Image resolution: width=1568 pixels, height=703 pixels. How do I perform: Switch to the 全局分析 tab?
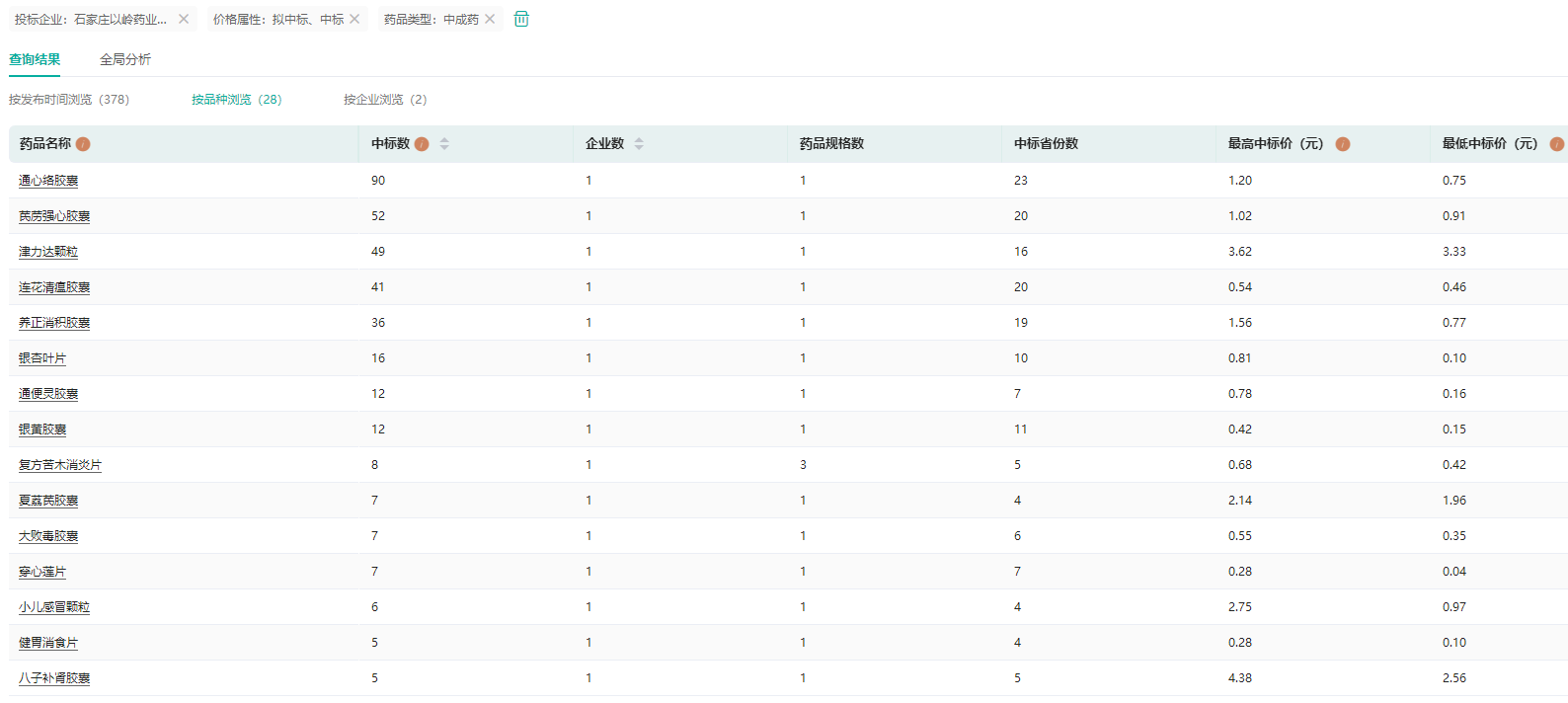coord(125,59)
